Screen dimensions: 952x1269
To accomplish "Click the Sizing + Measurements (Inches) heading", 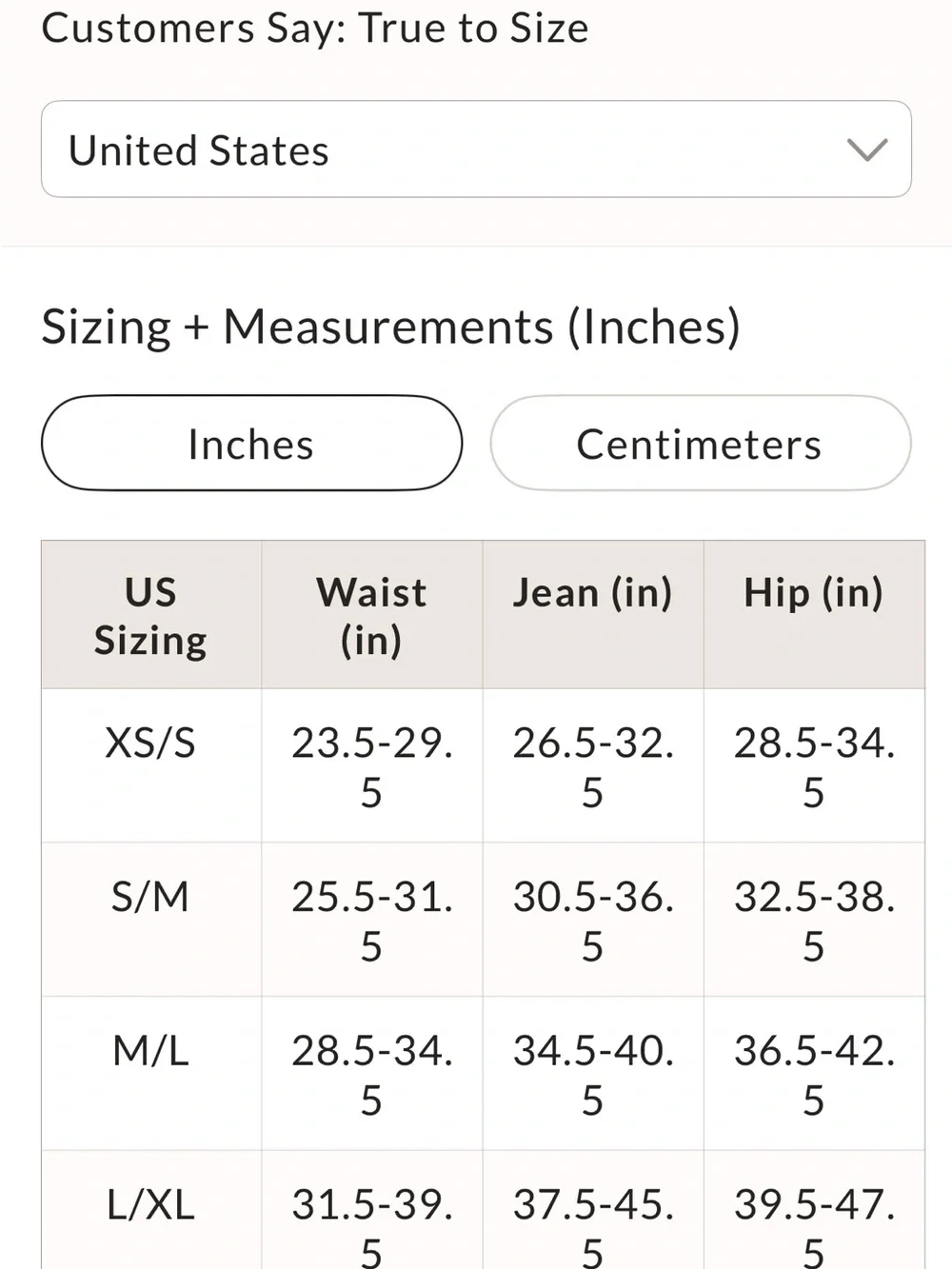I will click(391, 327).
